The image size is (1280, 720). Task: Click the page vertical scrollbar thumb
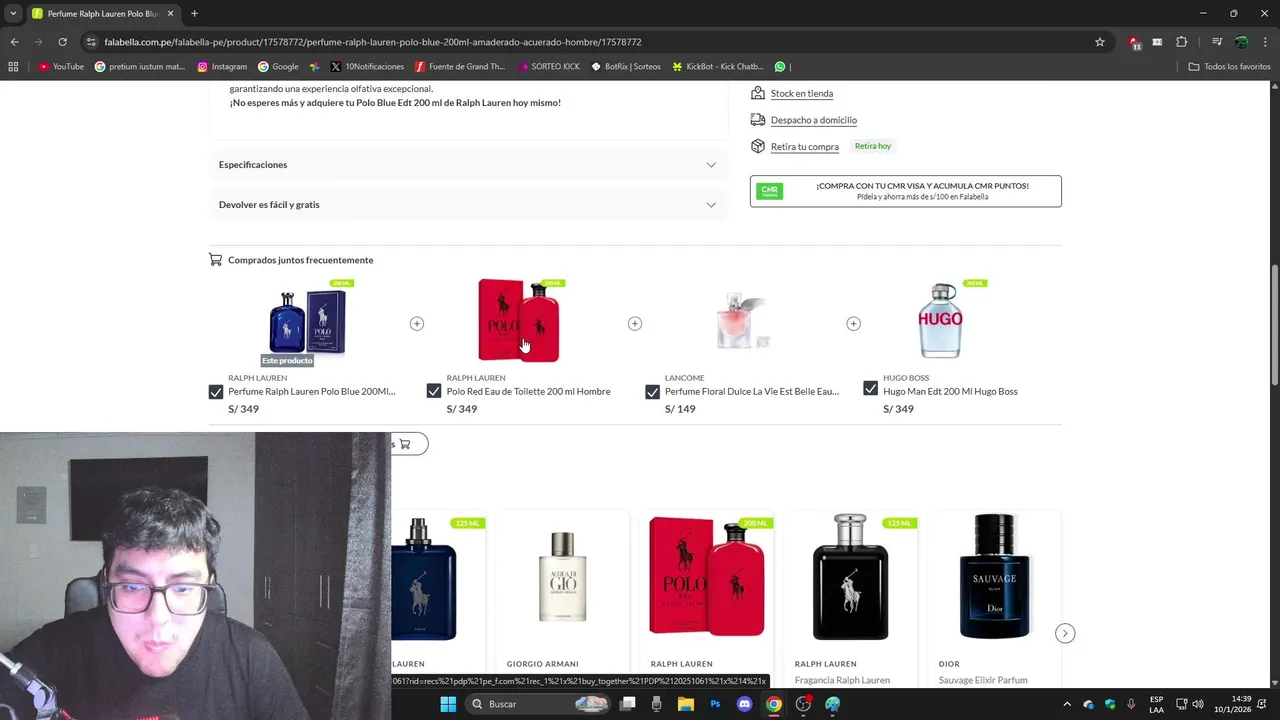tap(1274, 324)
